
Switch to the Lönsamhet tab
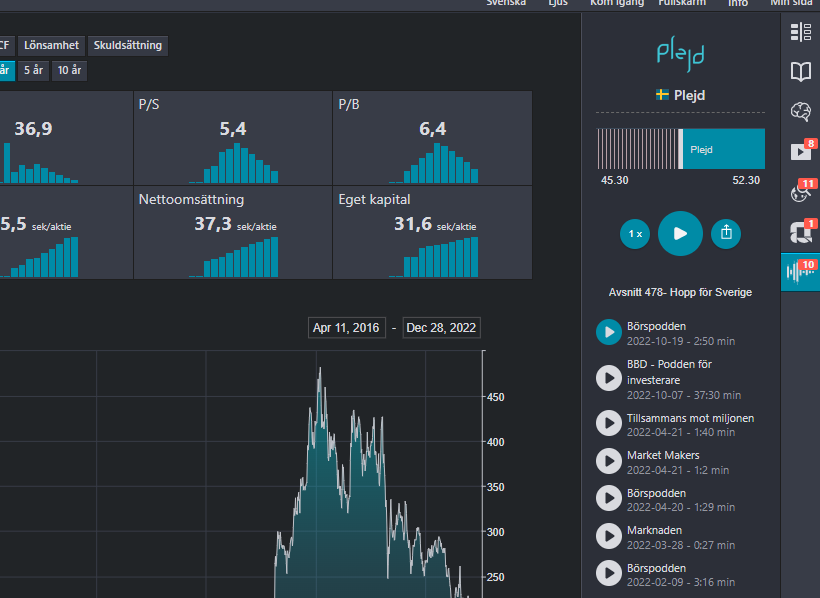[51, 46]
